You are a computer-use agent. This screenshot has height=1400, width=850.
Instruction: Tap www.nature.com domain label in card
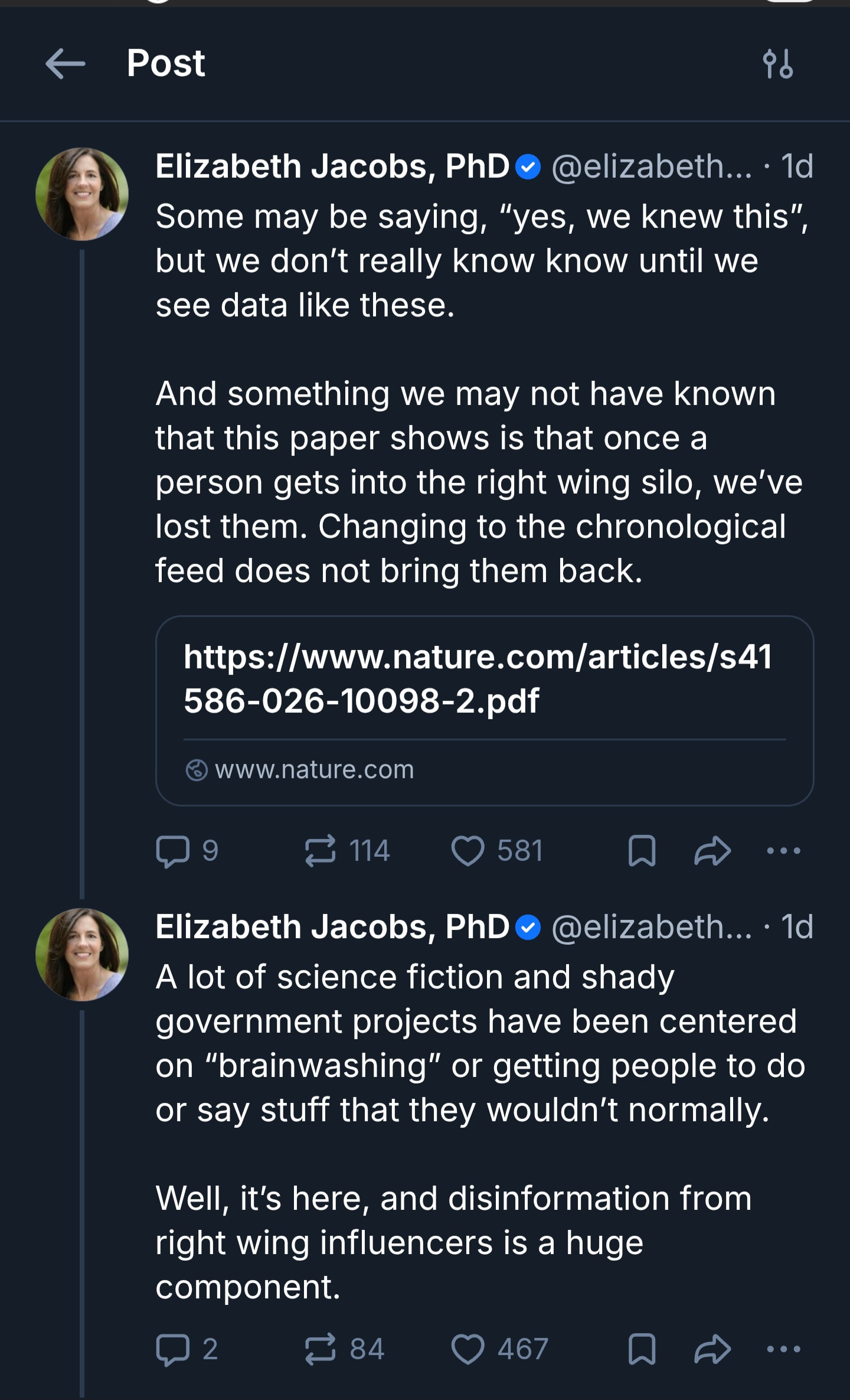click(314, 769)
